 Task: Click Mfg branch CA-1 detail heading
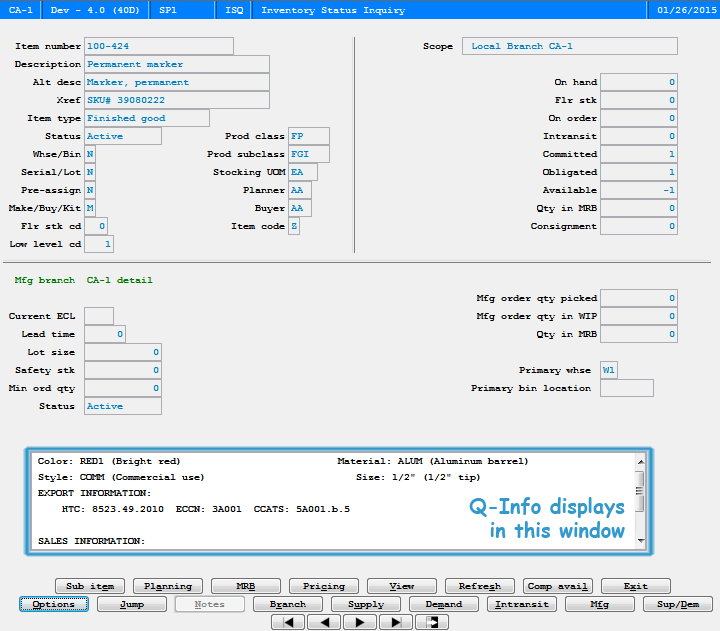pos(83,280)
